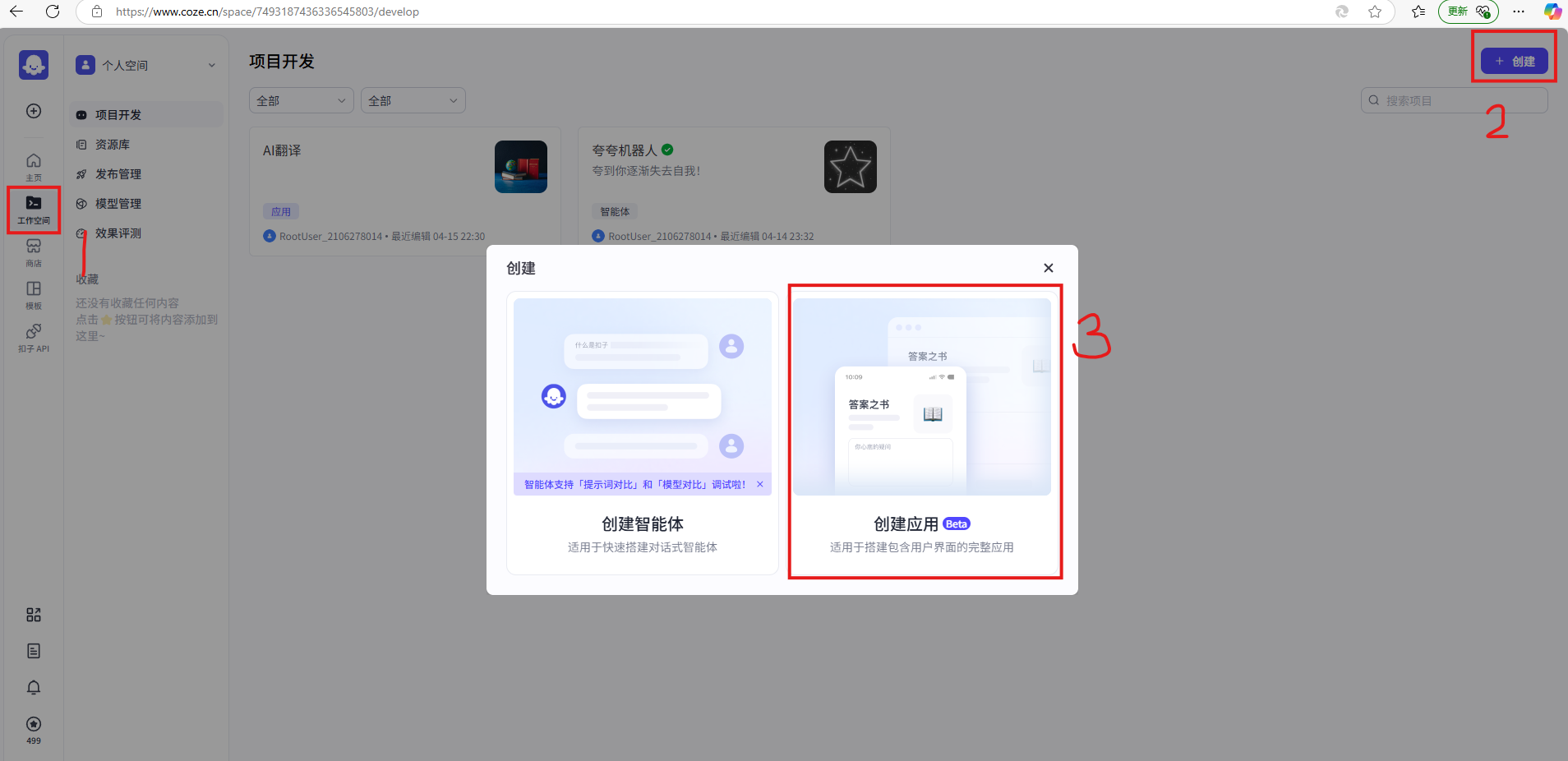
Task: Select 项目开发 in the side menu
Action: (x=146, y=114)
